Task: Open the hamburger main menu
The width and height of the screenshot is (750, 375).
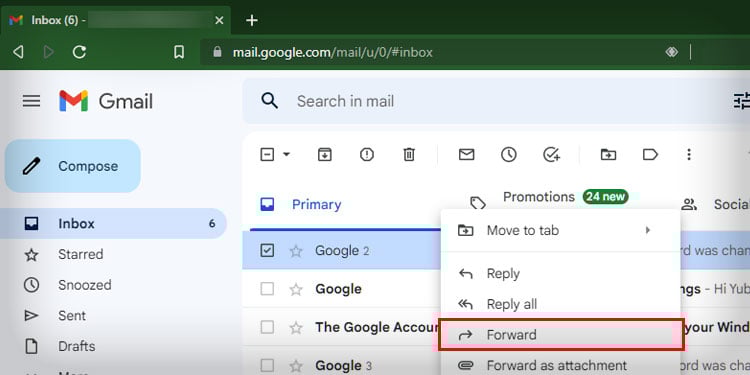Action: (x=32, y=101)
